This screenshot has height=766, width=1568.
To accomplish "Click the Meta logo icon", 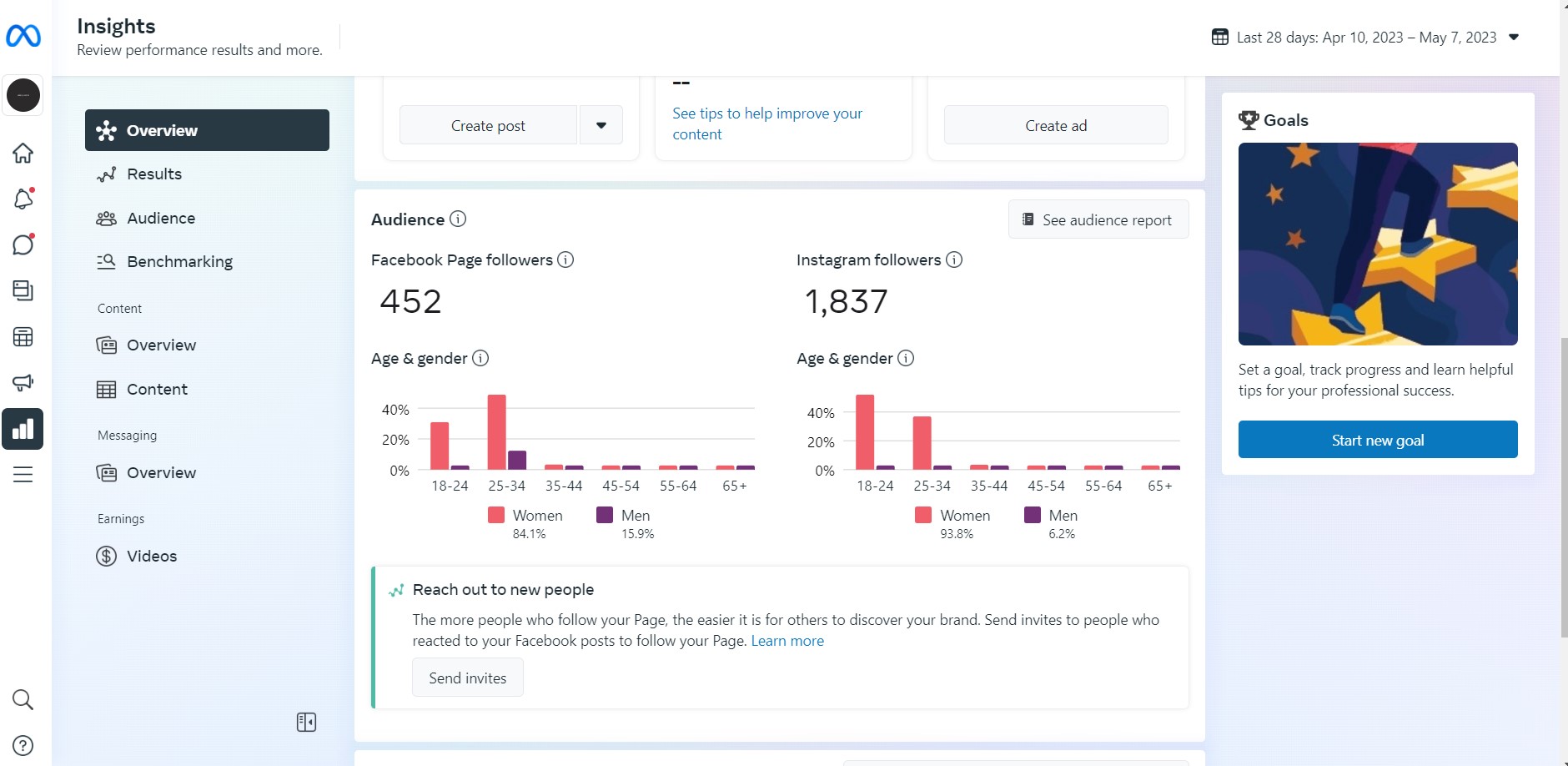I will point(23,36).
